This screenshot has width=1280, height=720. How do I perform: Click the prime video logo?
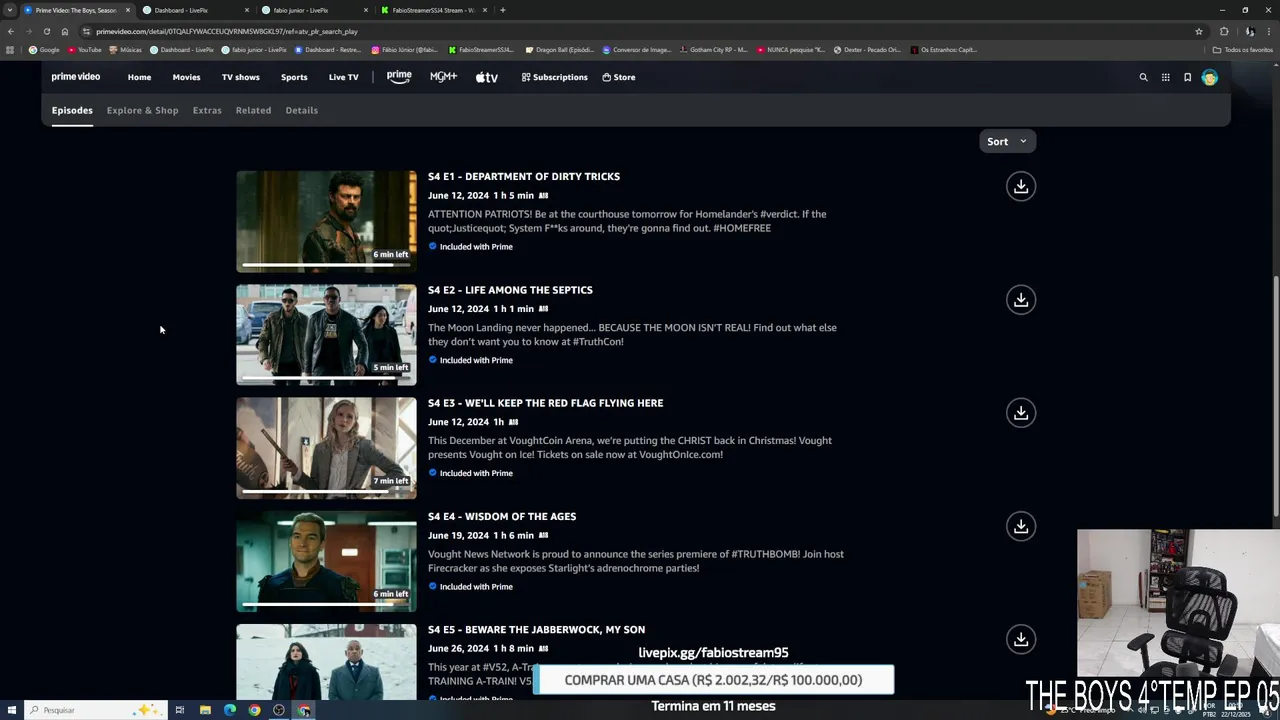tap(76, 77)
